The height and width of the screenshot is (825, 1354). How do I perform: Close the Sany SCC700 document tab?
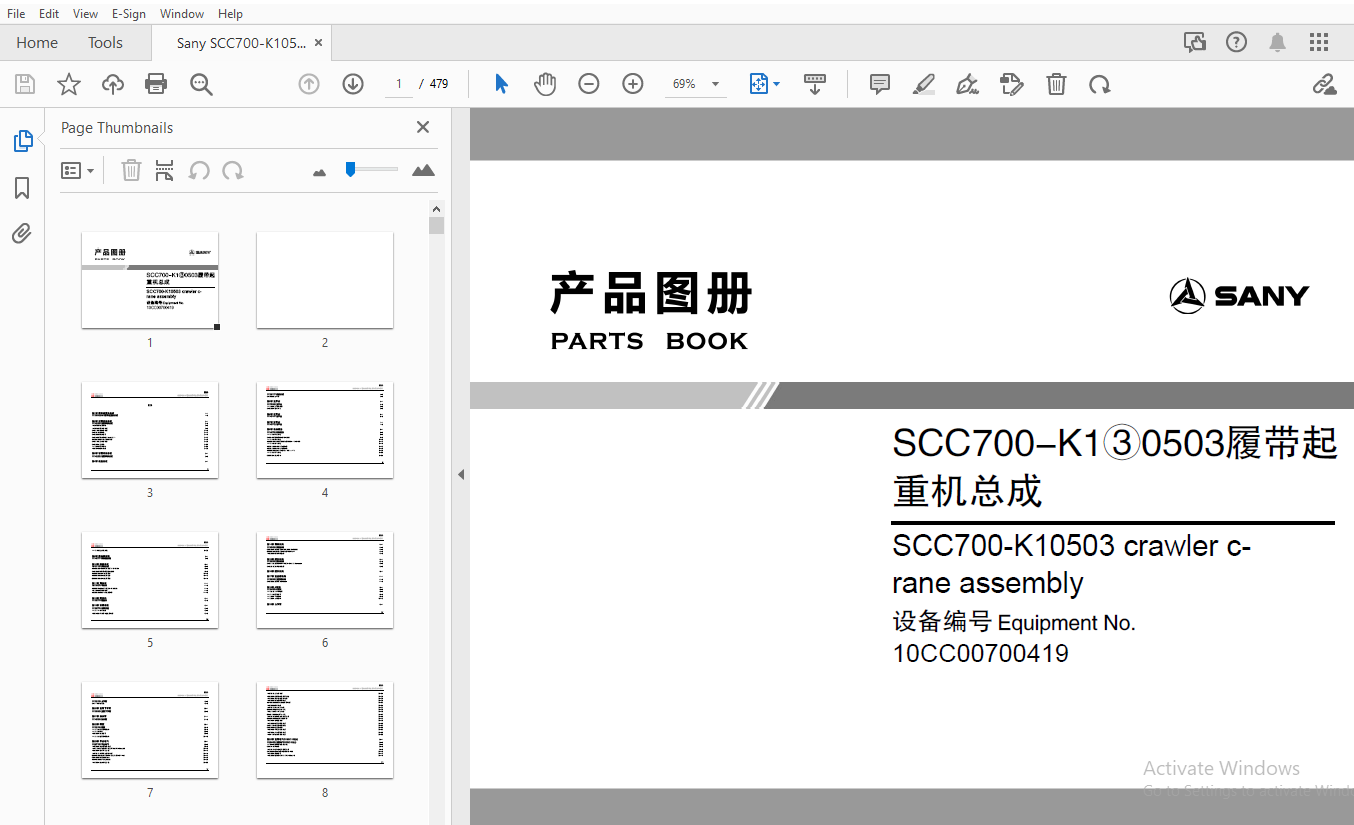[x=318, y=43]
